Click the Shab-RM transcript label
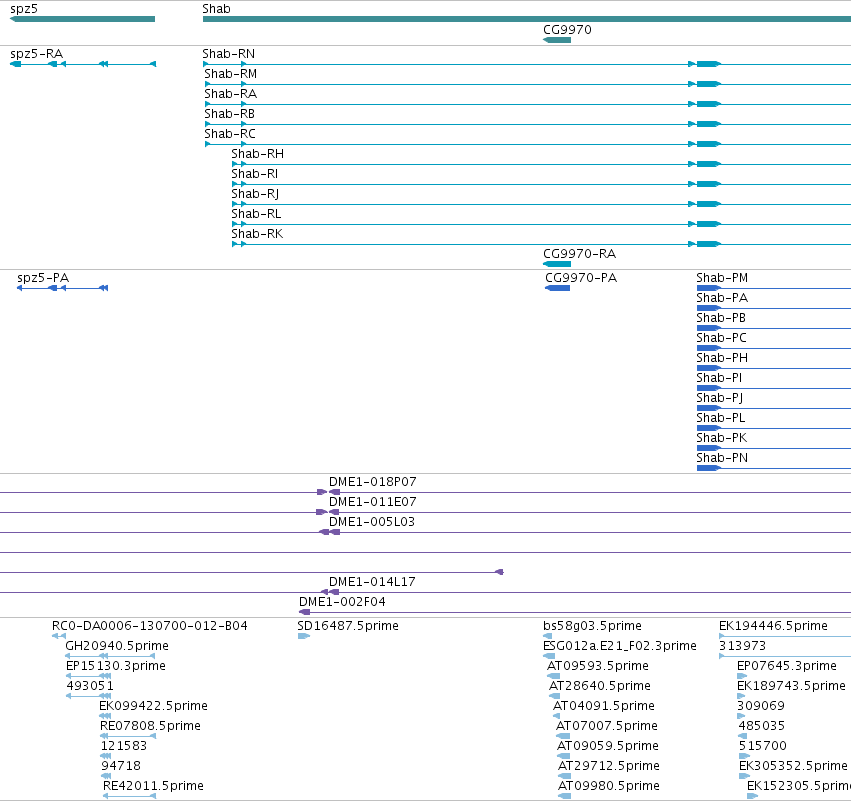The height and width of the screenshot is (801, 851). [x=231, y=74]
